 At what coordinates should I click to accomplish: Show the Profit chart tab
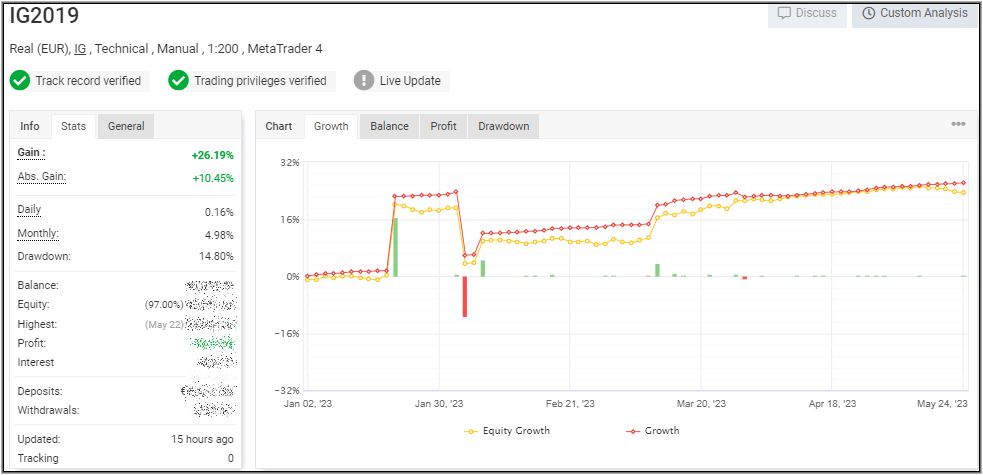coord(443,126)
